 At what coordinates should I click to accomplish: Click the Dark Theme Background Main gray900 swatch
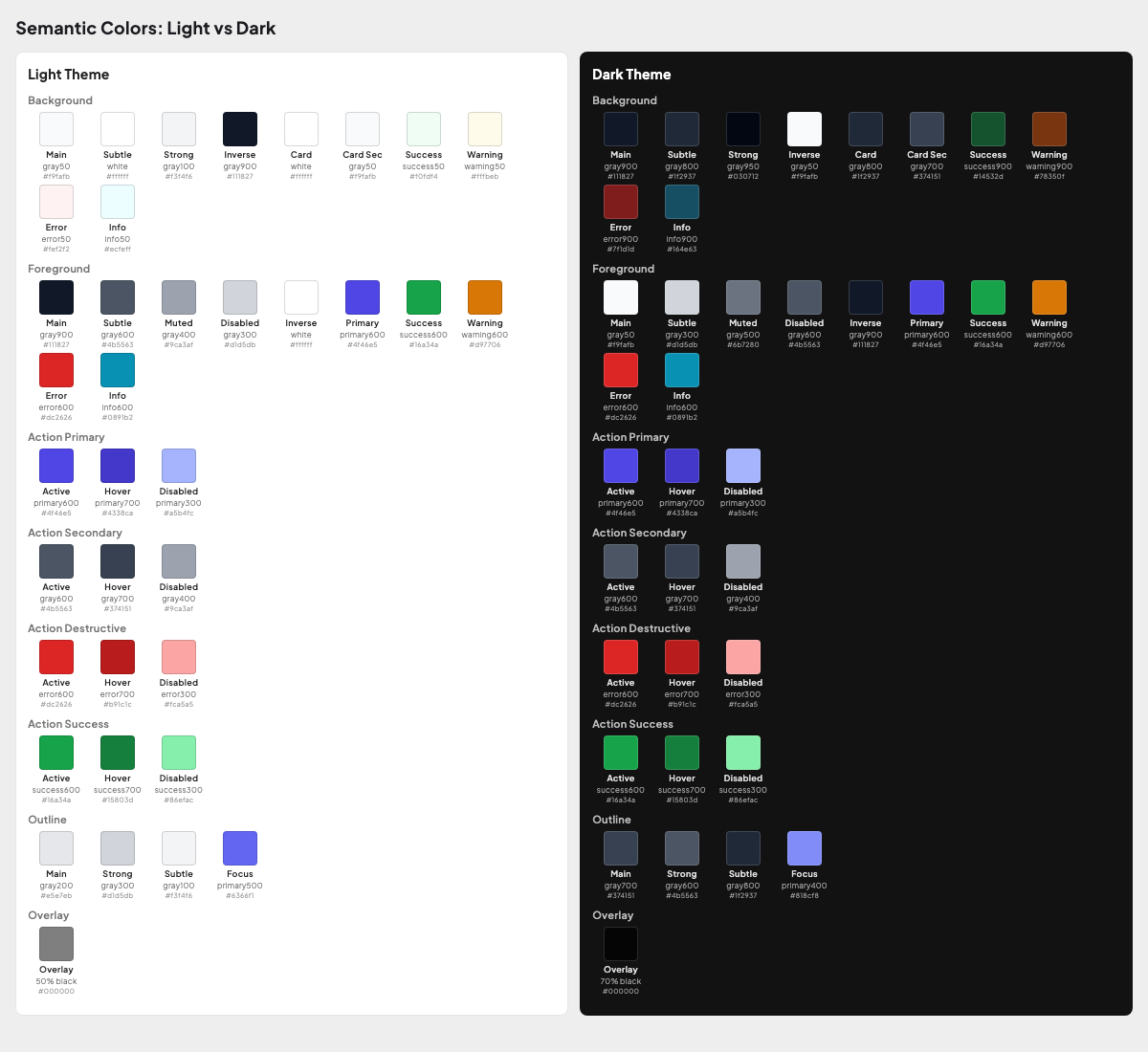point(620,128)
